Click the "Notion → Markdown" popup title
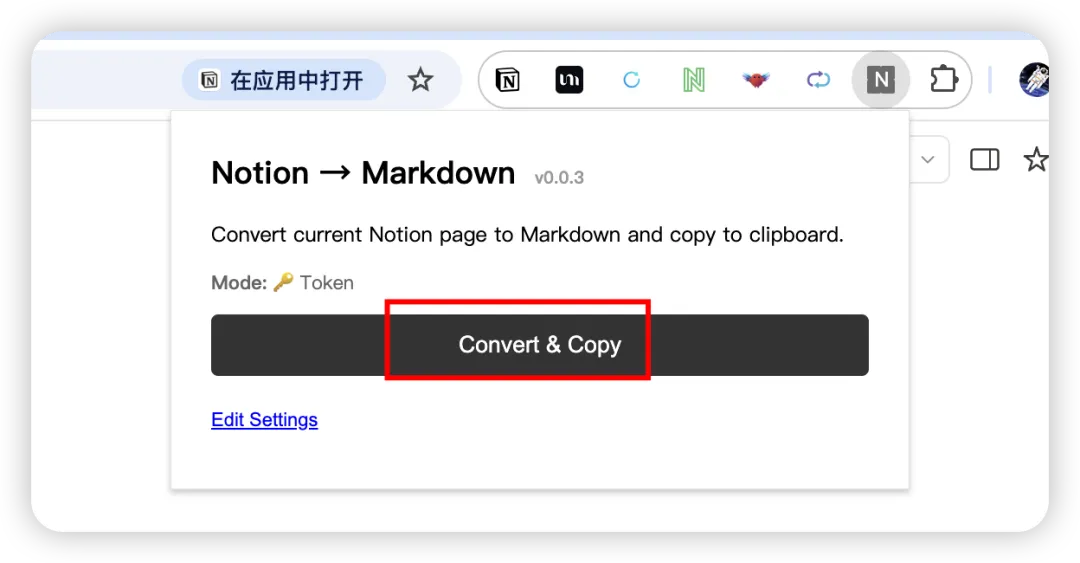This screenshot has width=1080, height=563. point(363,173)
